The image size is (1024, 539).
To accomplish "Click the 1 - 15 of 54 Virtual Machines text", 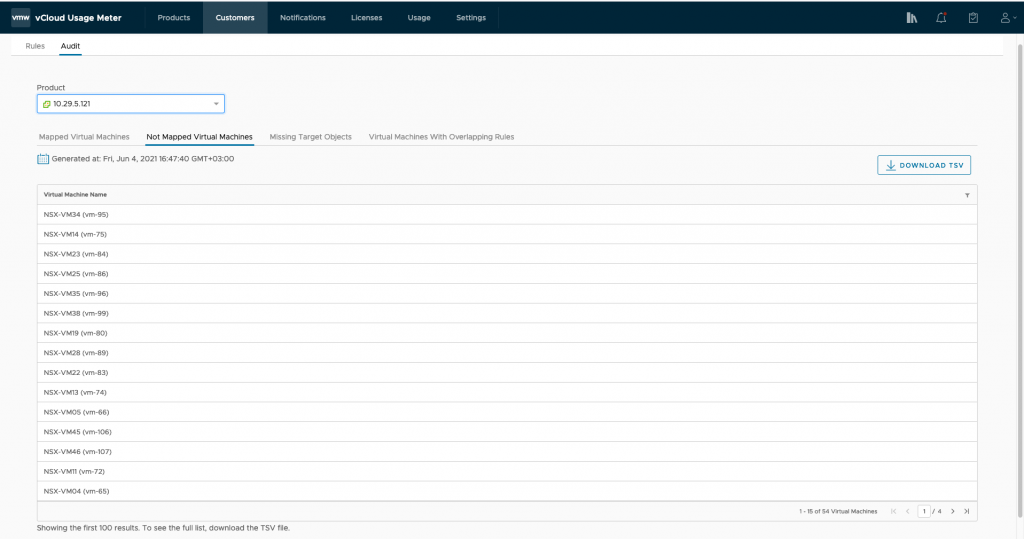I will pyautogui.click(x=838, y=511).
